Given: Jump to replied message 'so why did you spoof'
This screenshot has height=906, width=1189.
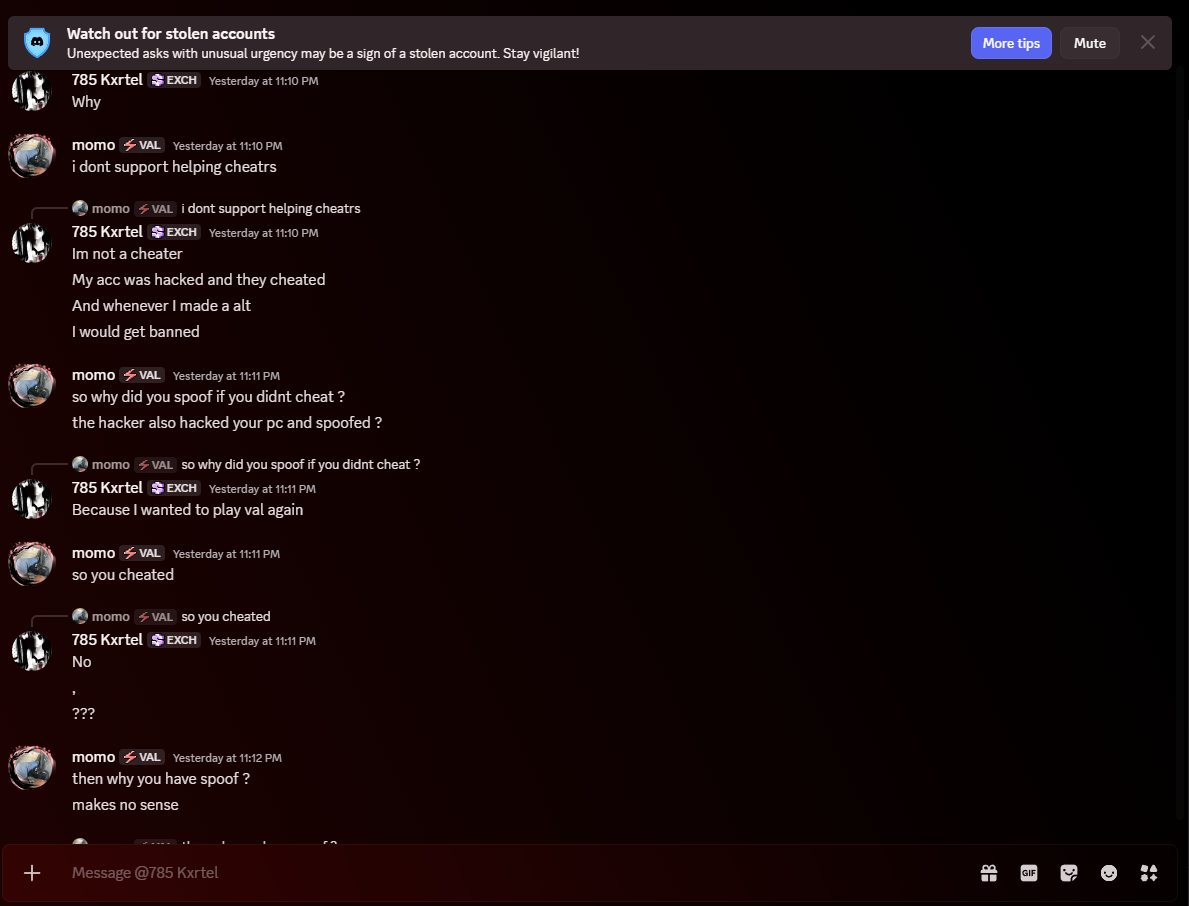Looking at the screenshot, I should (300, 465).
